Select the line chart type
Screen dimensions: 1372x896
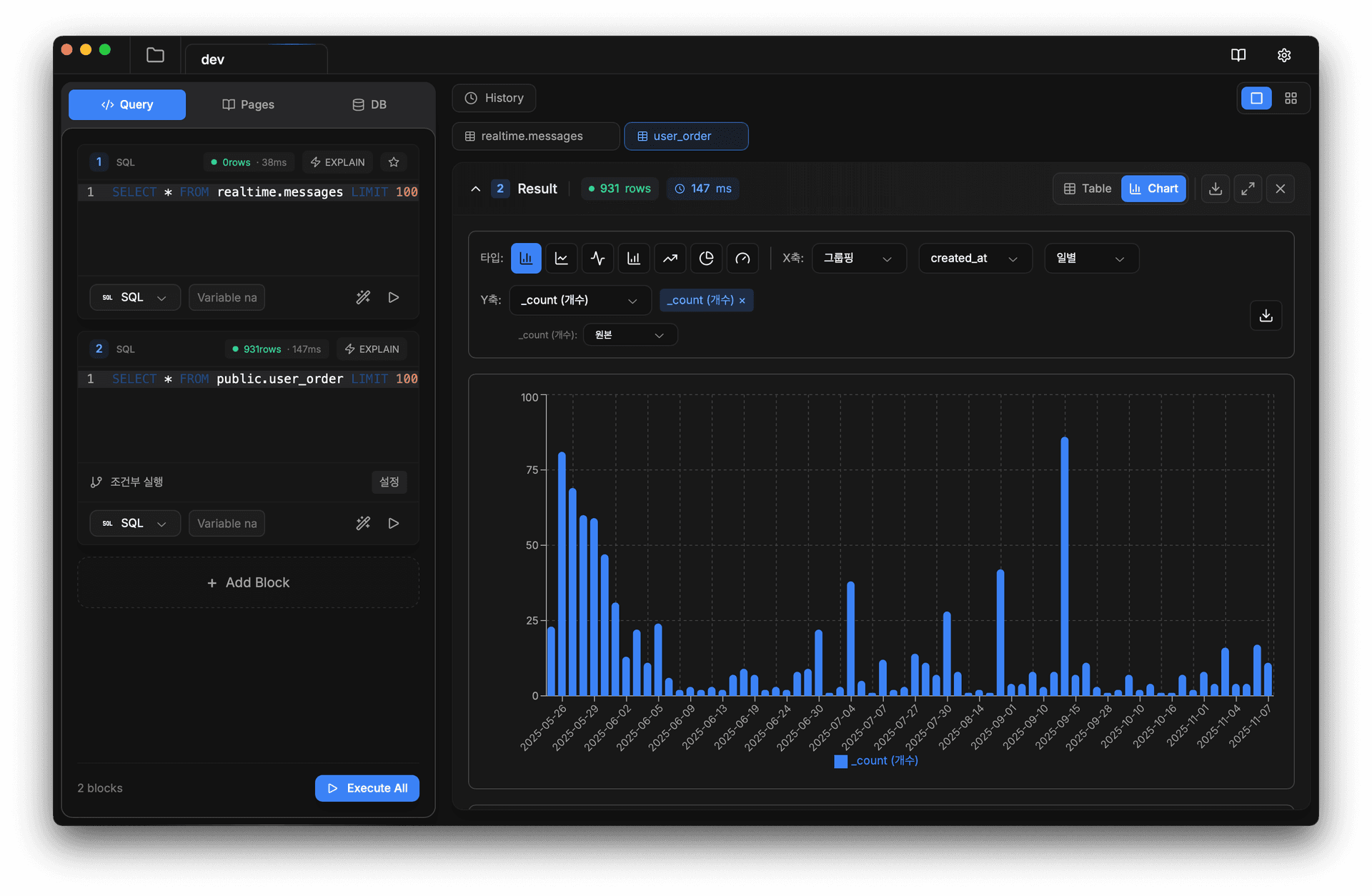562,258
